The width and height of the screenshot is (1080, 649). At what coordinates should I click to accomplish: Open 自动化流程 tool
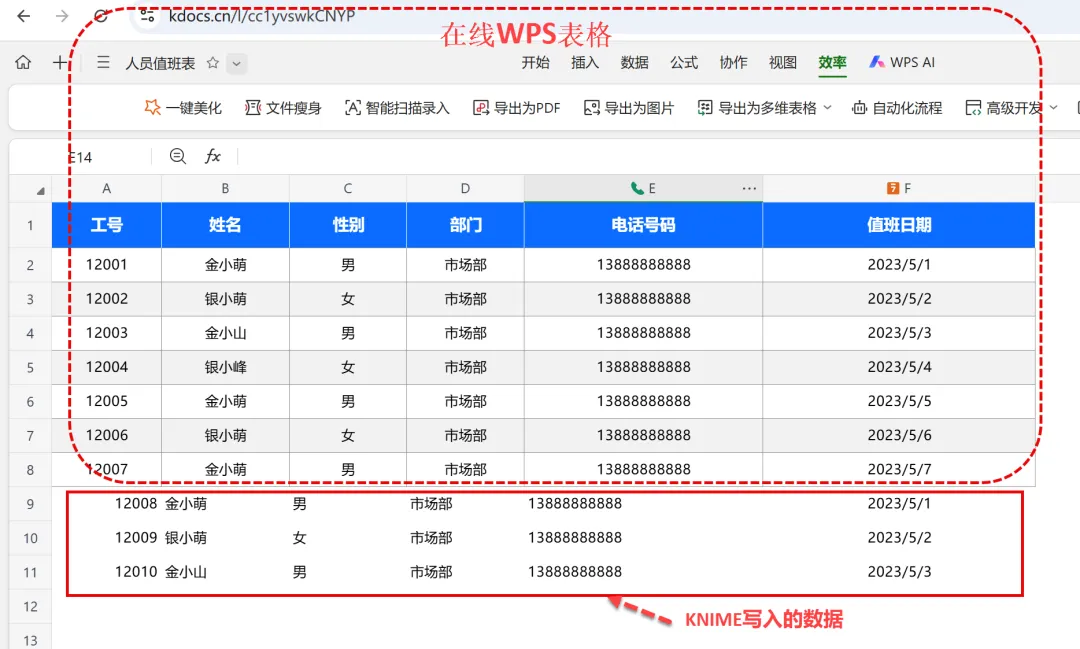coord(897,107)
